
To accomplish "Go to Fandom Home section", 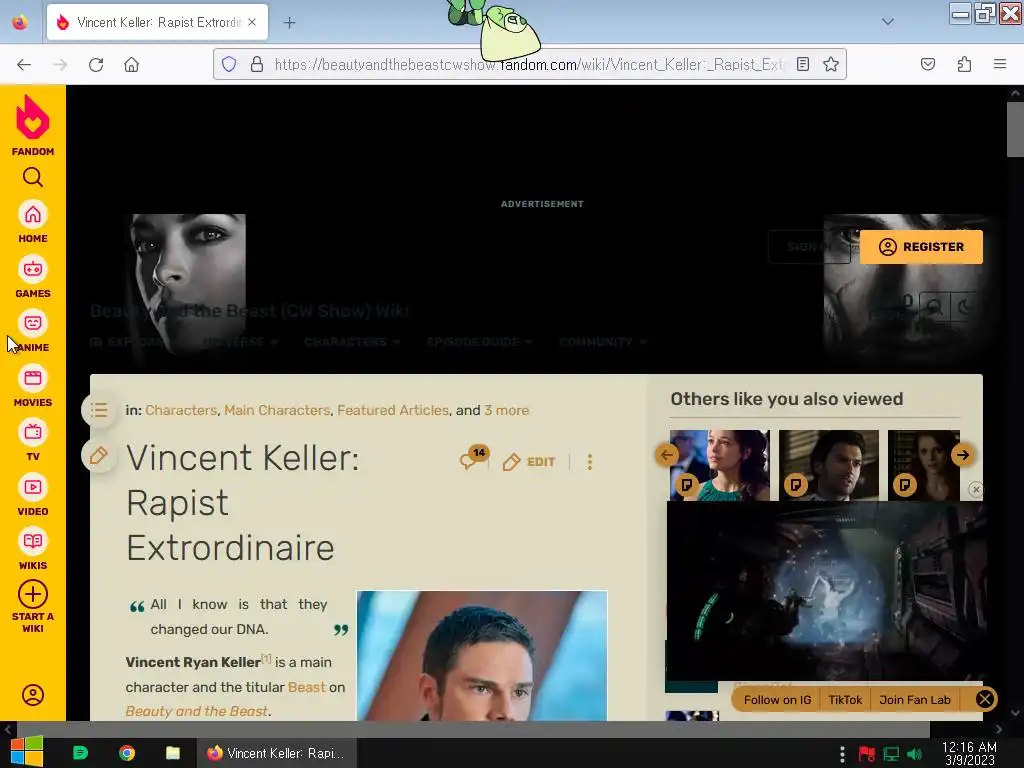I will click(x=33, y=223).
